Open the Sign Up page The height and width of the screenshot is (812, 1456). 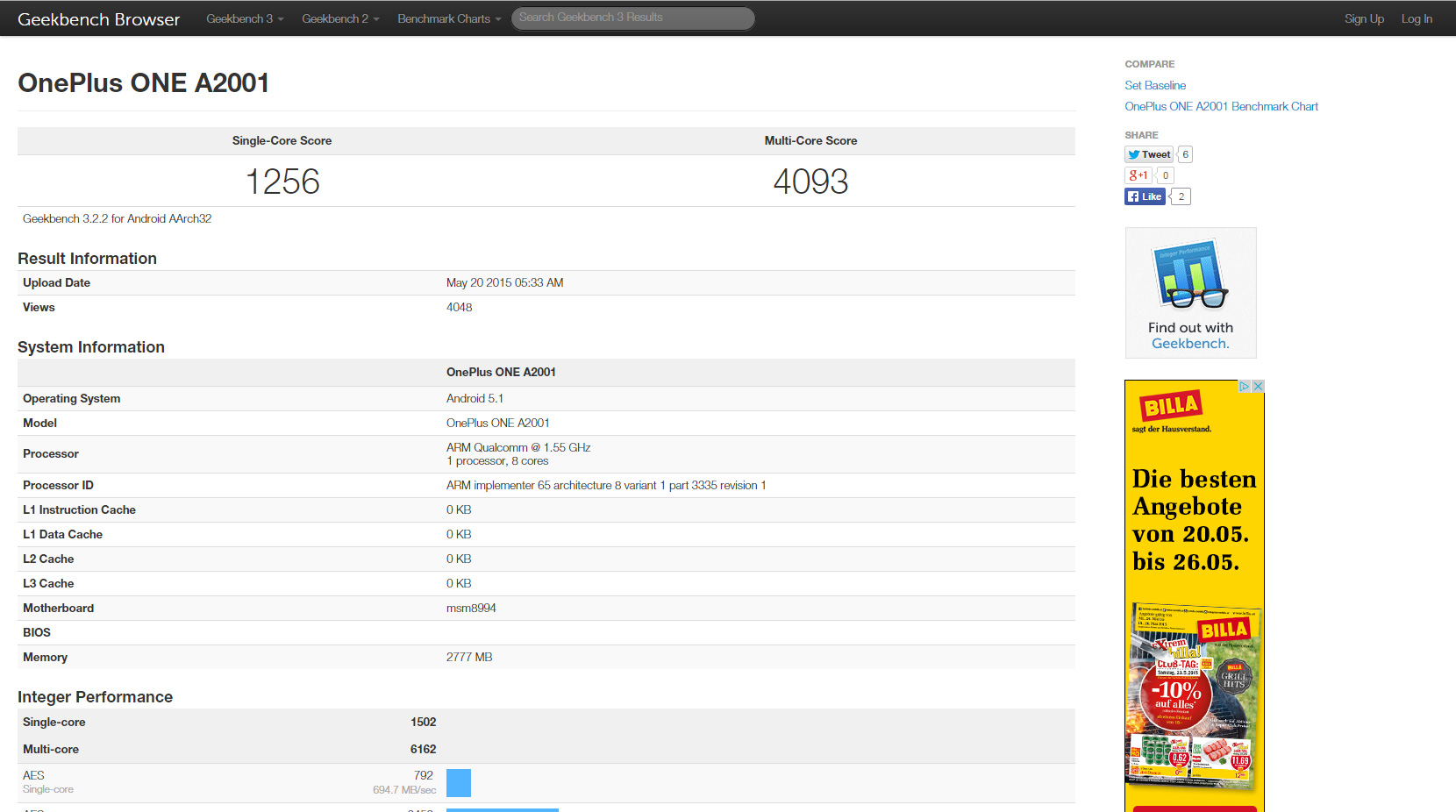pyautogui.click(x=1364, y=18)
